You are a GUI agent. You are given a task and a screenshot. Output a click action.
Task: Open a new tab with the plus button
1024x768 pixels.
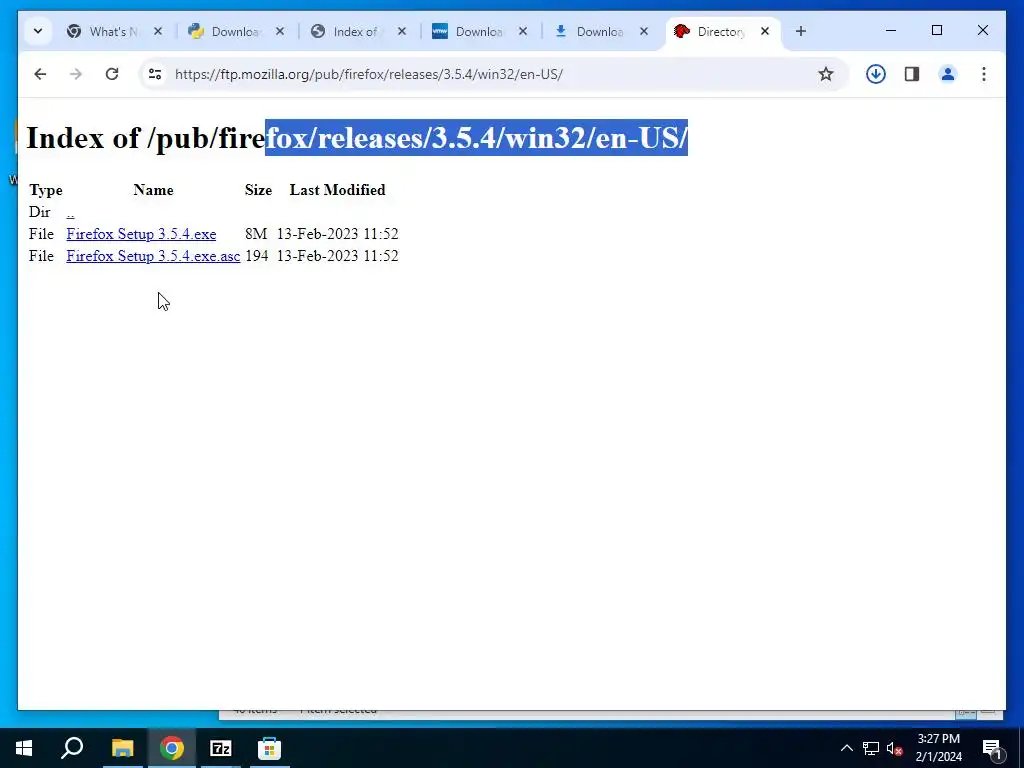(x=801, y=31)
